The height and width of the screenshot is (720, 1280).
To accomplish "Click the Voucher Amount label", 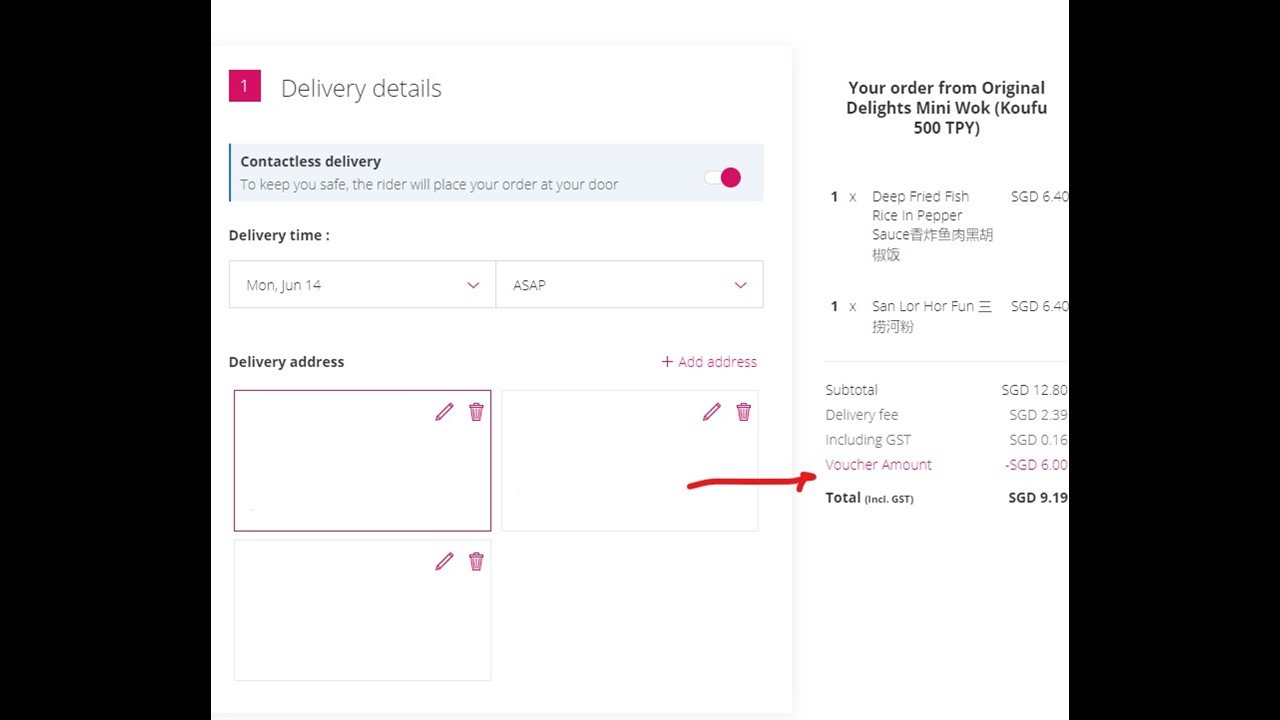I will pyautogui.click(x=878, y=465).
